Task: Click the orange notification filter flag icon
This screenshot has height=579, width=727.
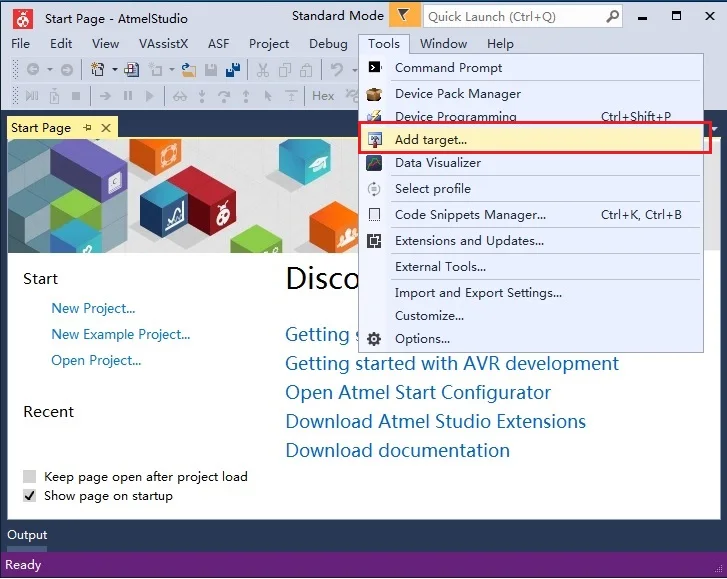Action: click(x=404, y=15)
